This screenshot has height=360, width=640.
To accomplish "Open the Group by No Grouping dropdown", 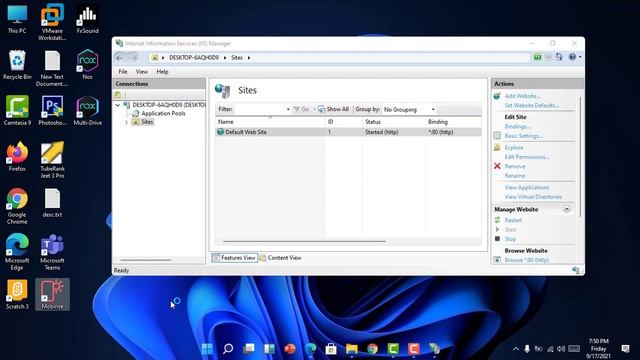I will (x=433, y=109).
